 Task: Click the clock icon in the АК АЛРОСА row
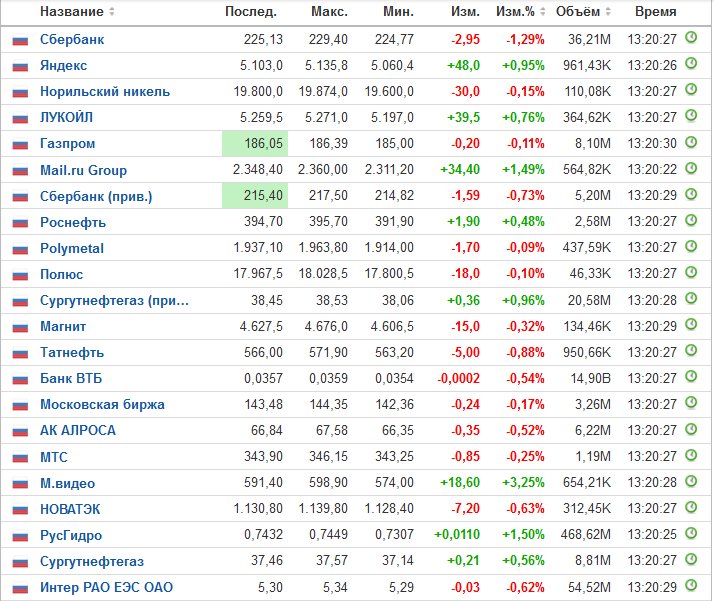(691, 429)
